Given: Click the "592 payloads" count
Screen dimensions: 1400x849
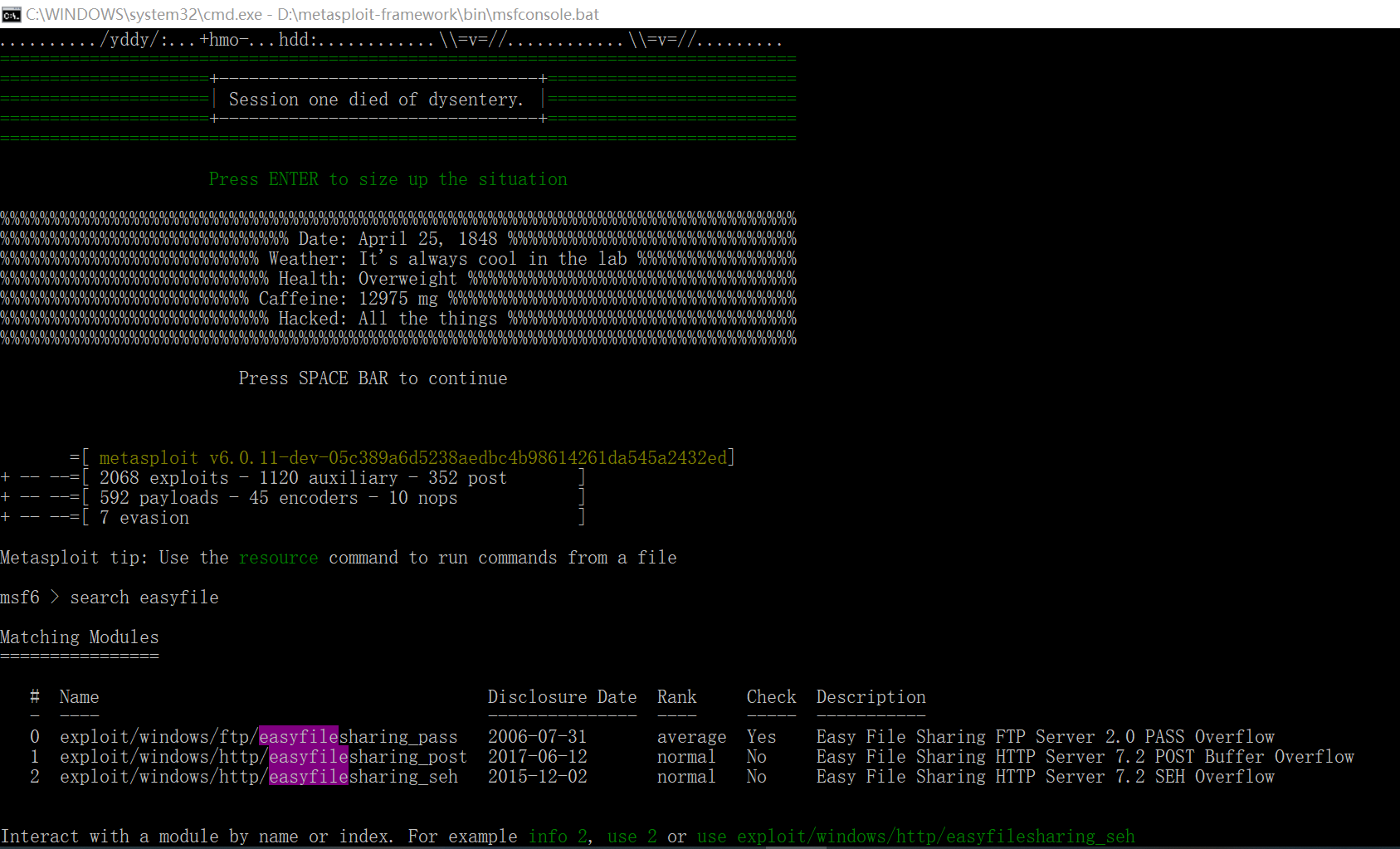Looking at the screenshot, I should coord(159,498).
